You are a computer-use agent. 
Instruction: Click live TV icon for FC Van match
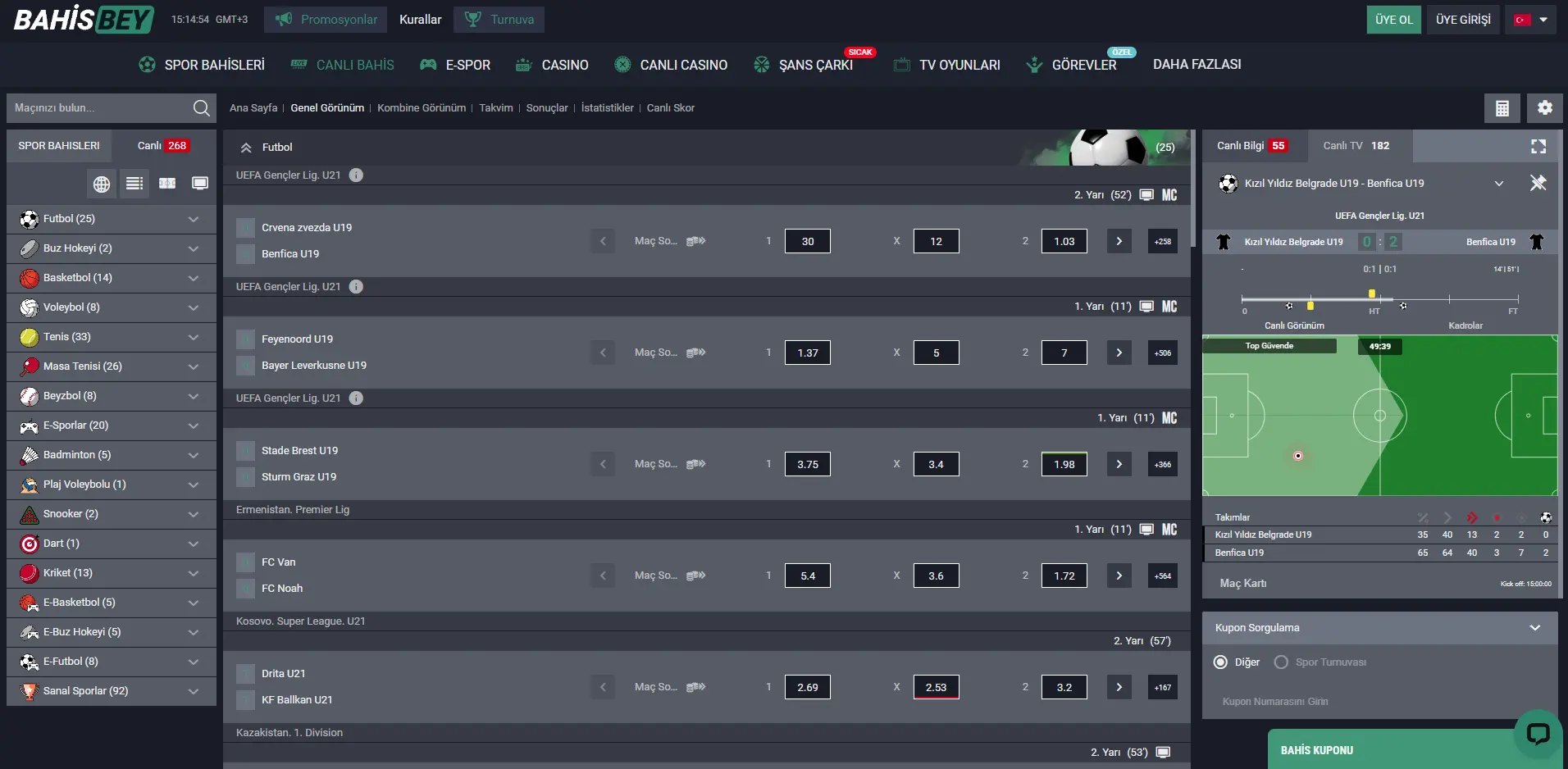(1146, 530)
